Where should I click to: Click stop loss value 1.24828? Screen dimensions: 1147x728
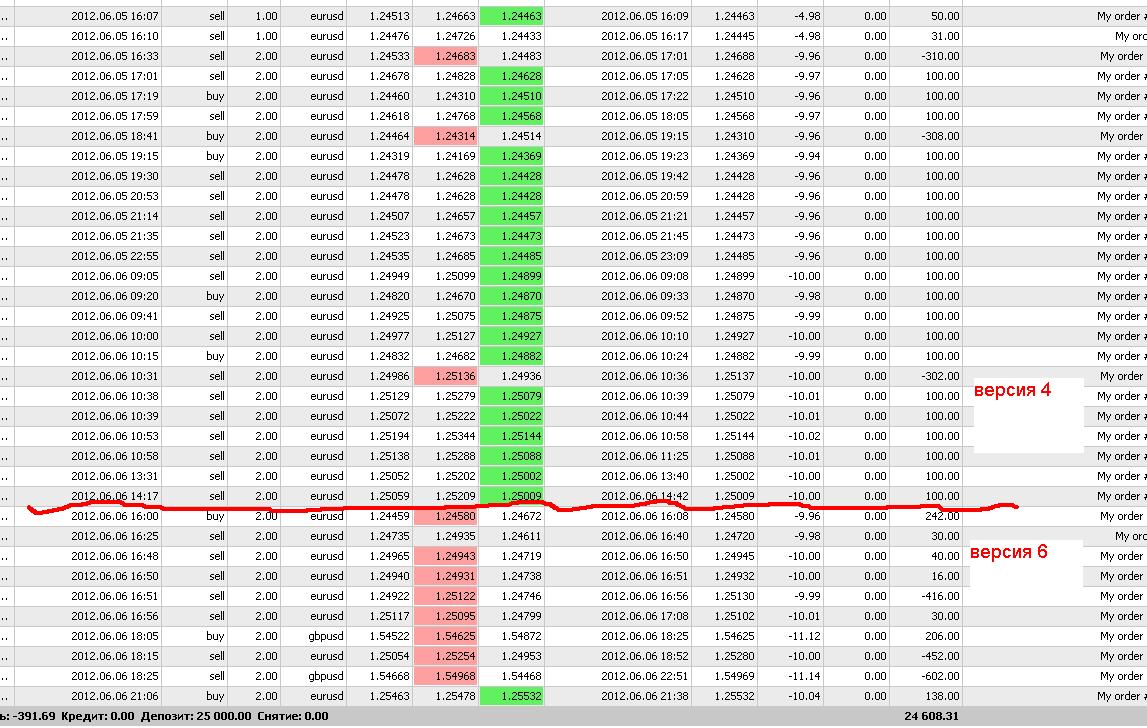point(455,76)
